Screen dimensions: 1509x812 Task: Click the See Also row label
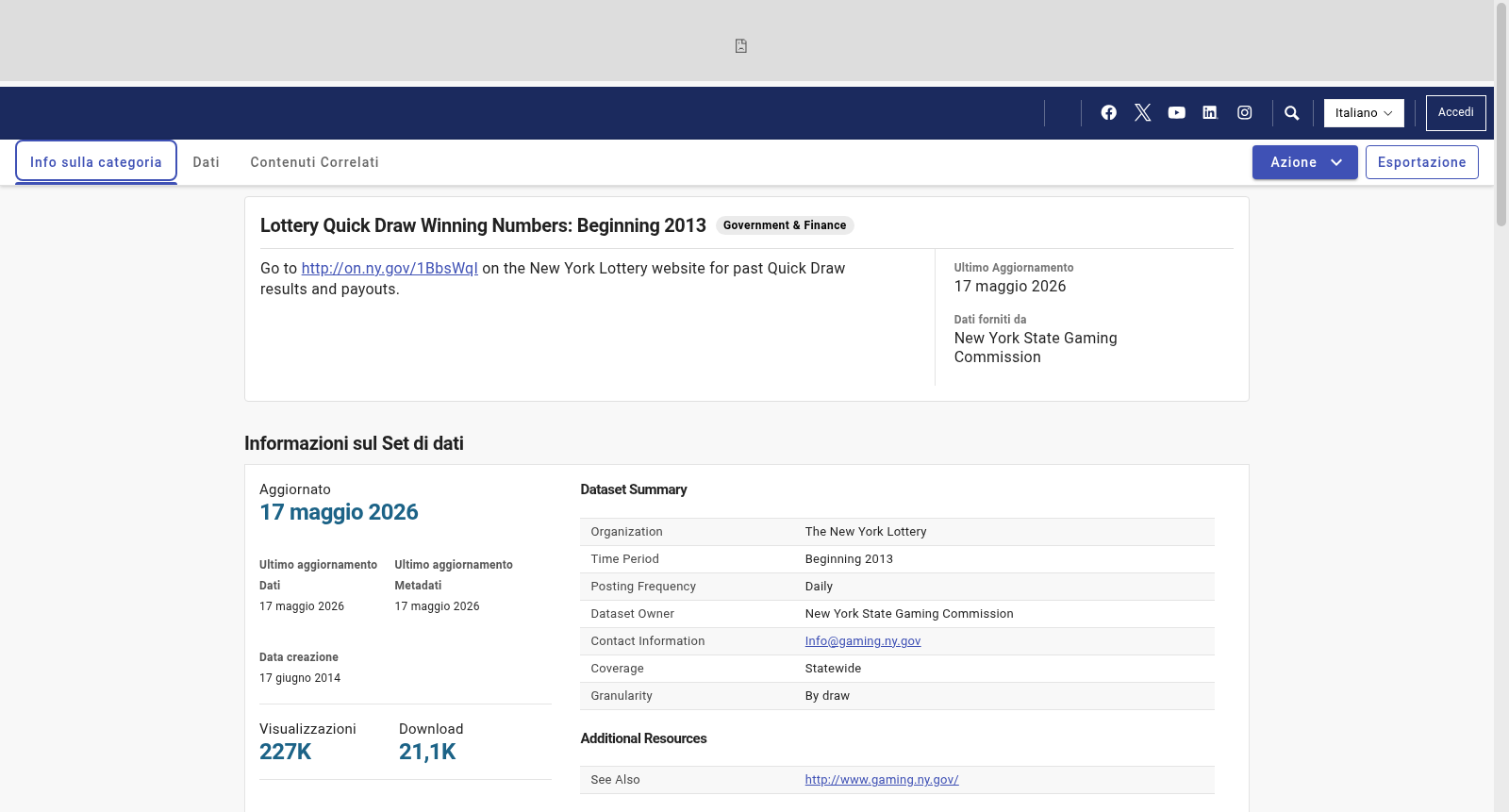click(616, 780)
